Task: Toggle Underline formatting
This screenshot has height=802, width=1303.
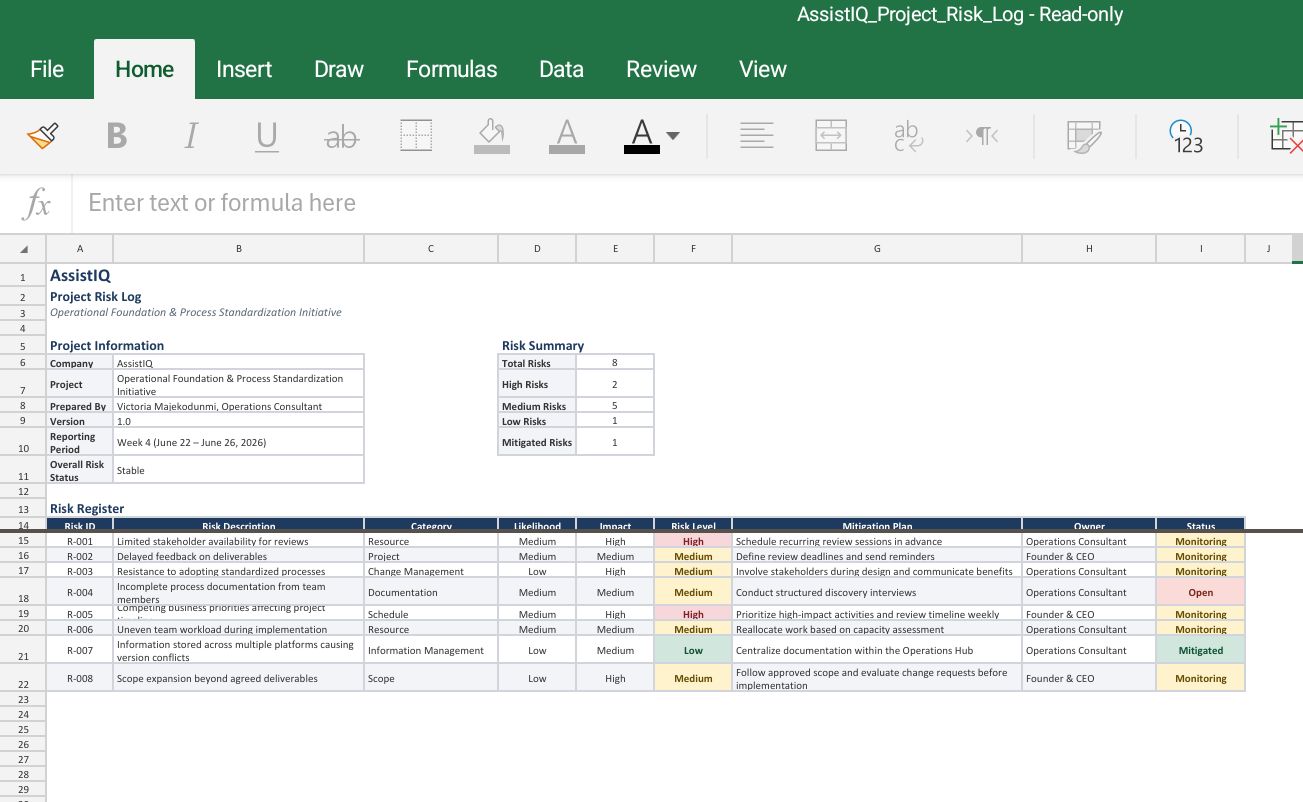Action: [266, 136]
